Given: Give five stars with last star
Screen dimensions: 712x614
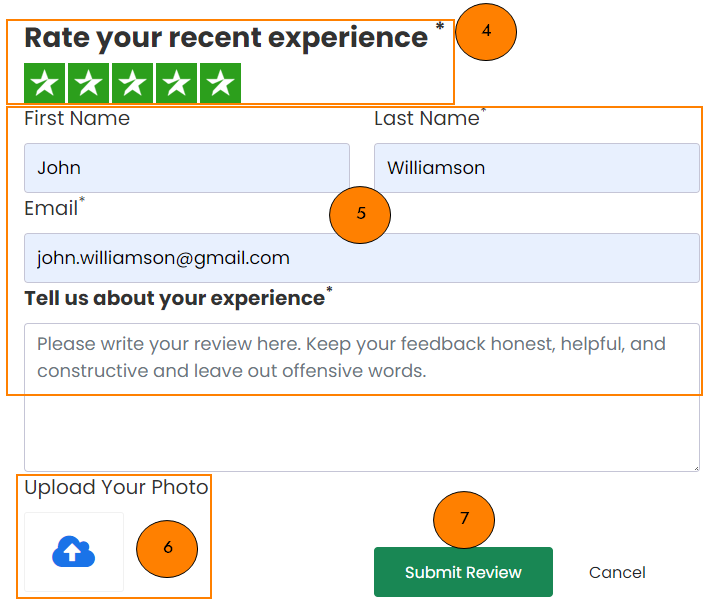Looking at the screenshot, I should click(220, 84).
